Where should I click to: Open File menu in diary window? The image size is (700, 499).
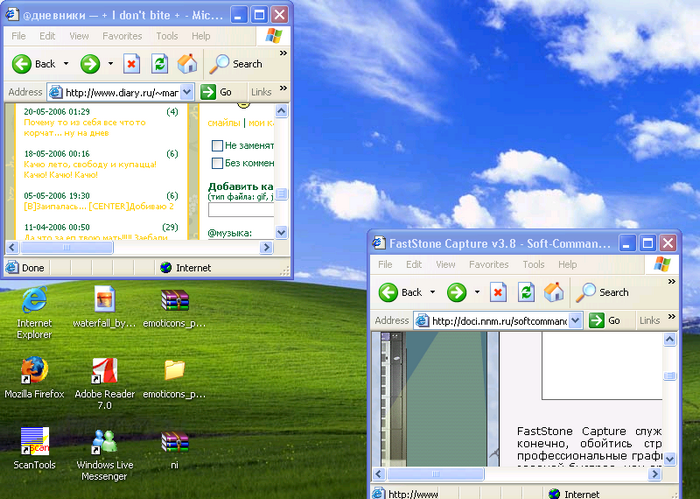(18, 36)
